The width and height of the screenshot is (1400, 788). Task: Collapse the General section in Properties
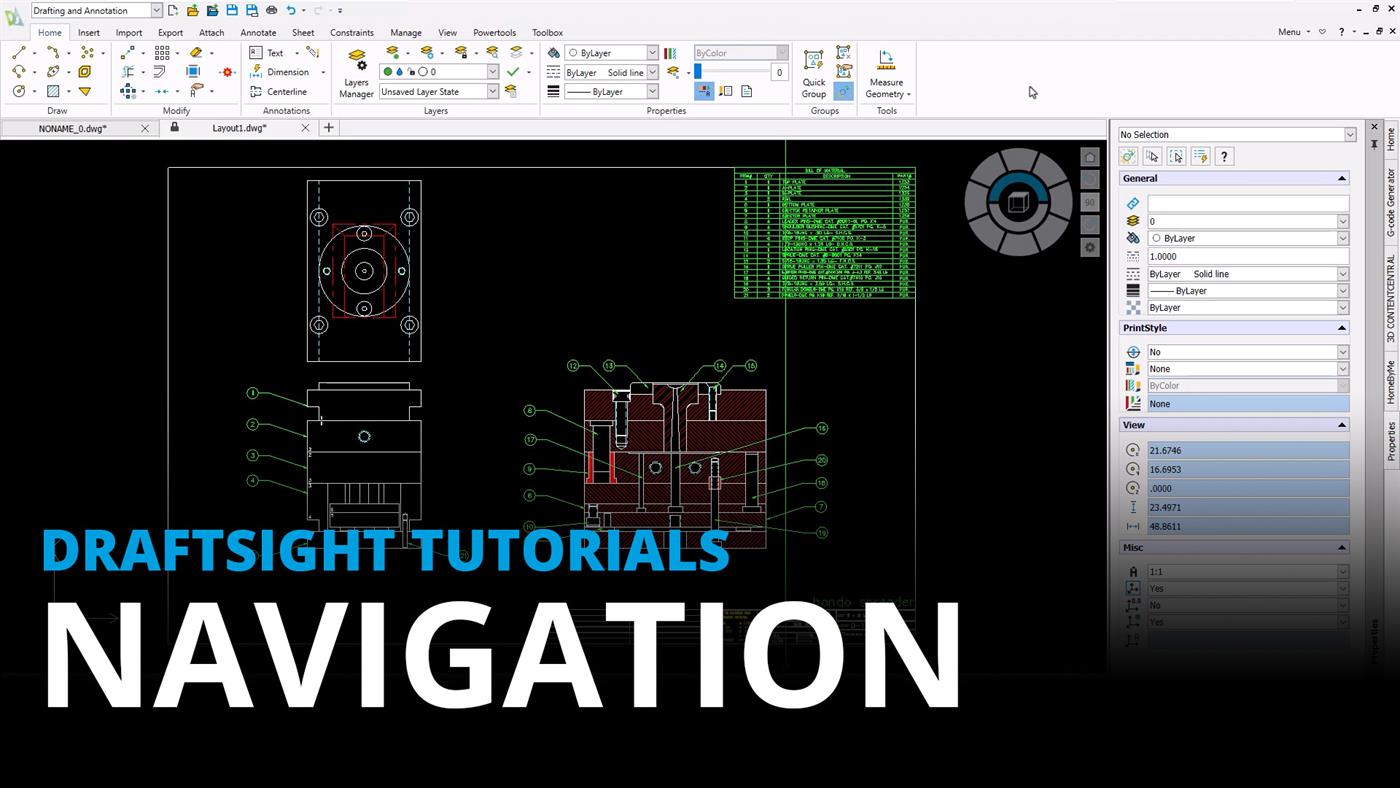(1341, 177)
